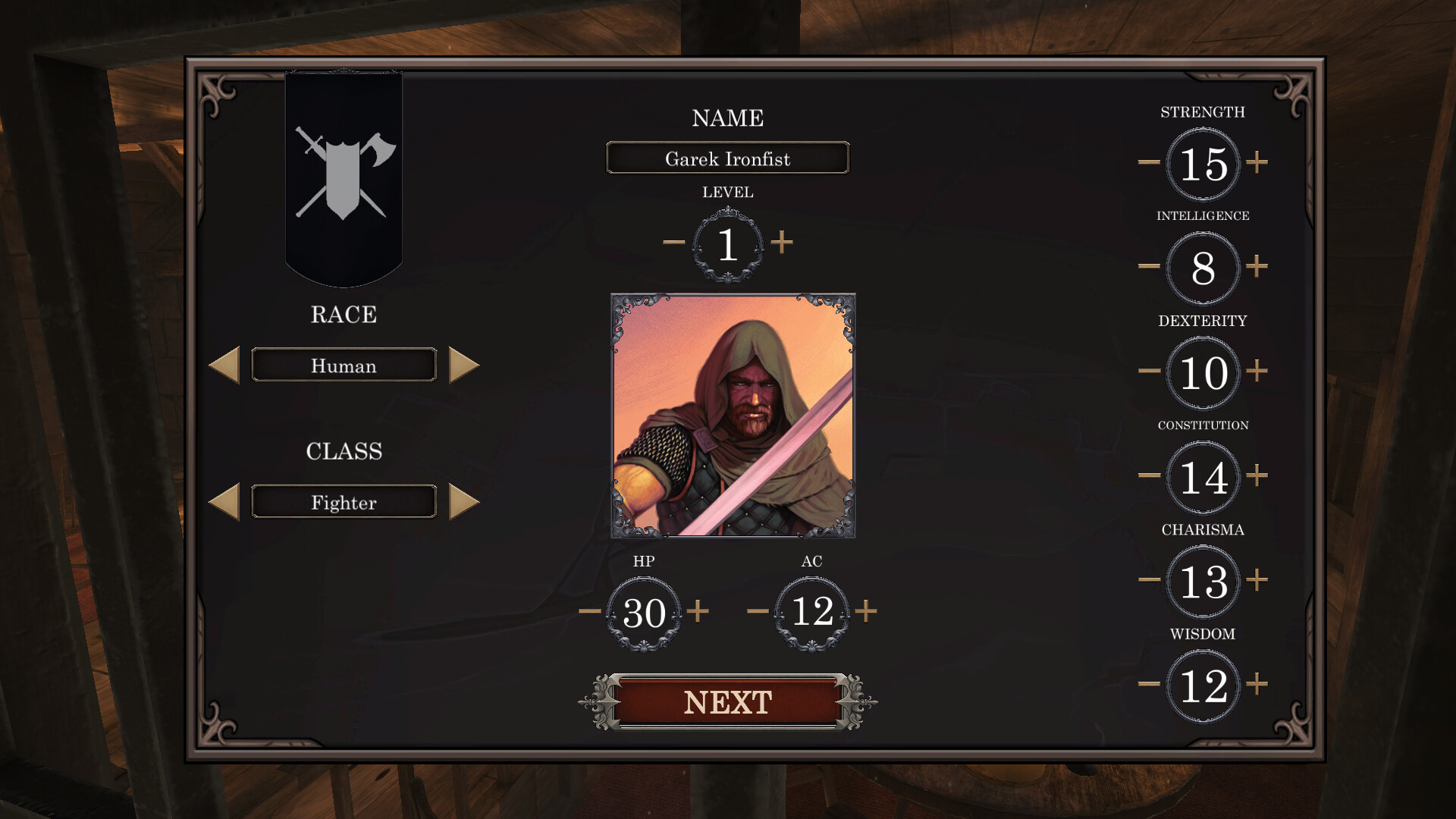Increase AC value with plus

tap(866, 610)
